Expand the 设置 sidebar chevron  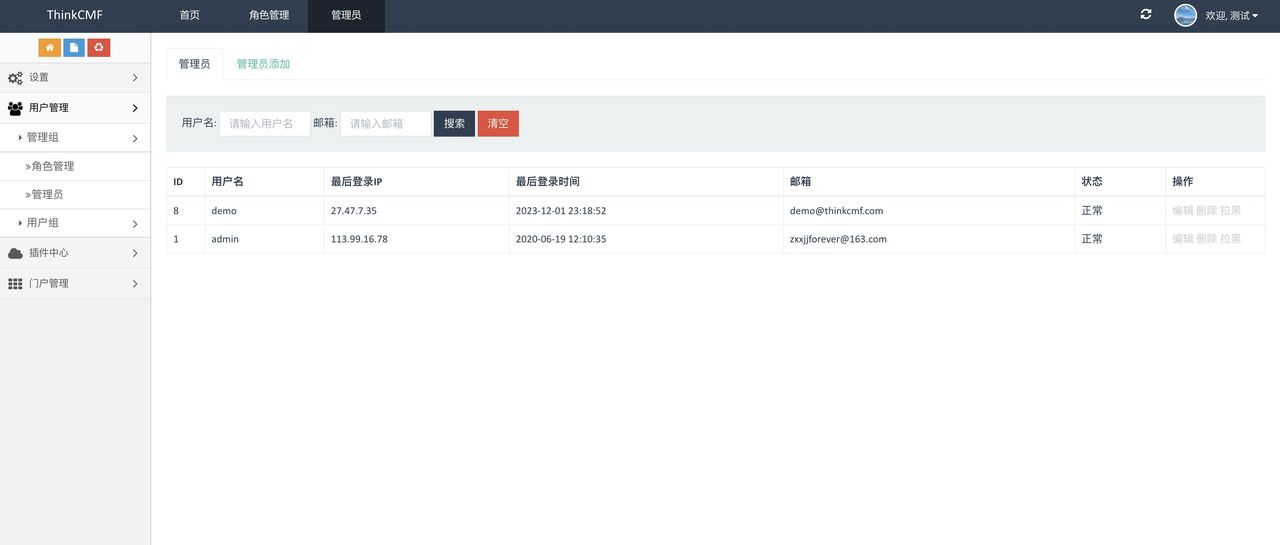(x=135, y=78)
